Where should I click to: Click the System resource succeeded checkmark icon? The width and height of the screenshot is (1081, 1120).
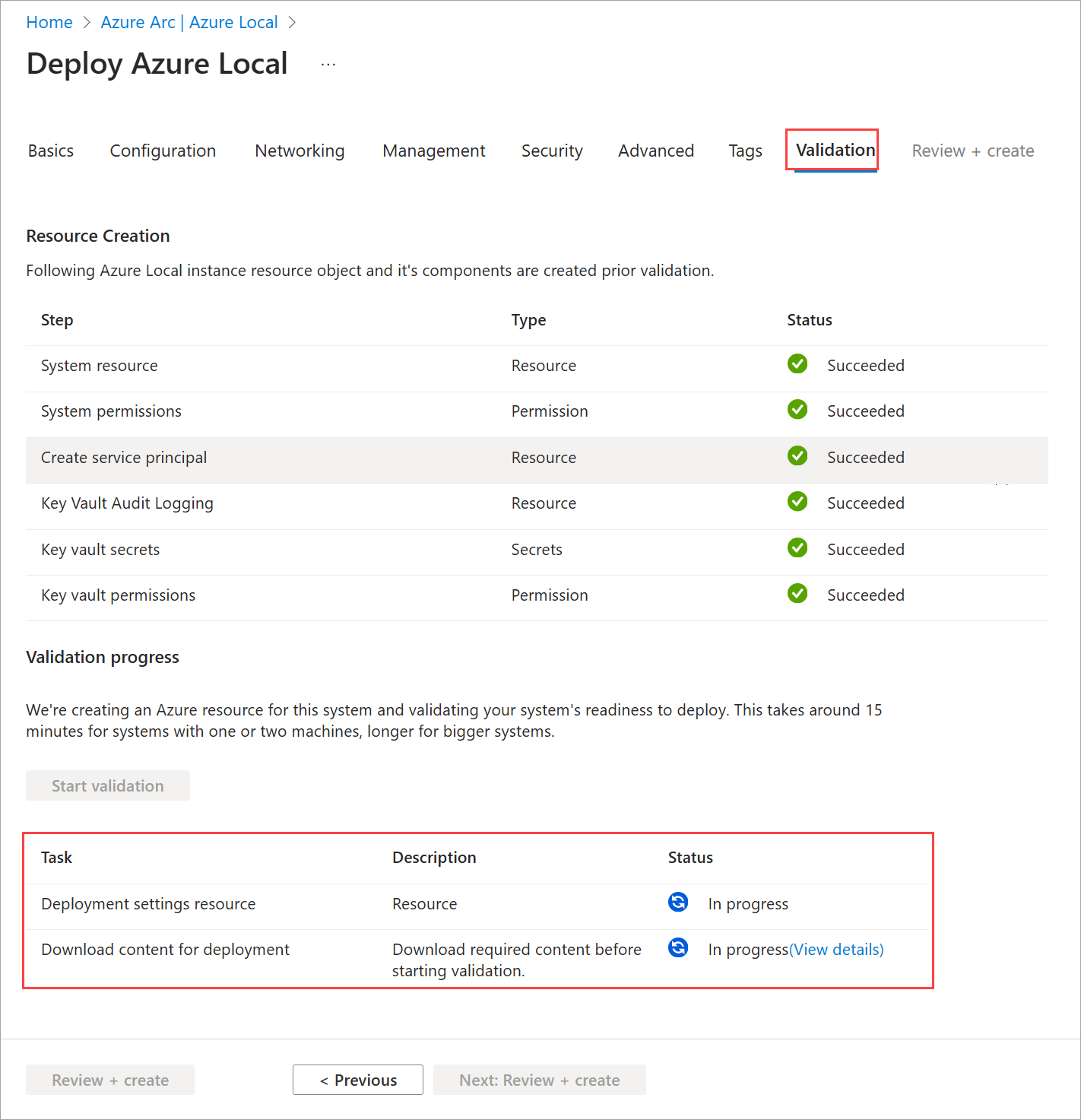pyautogui.click(x=797, y=364)
